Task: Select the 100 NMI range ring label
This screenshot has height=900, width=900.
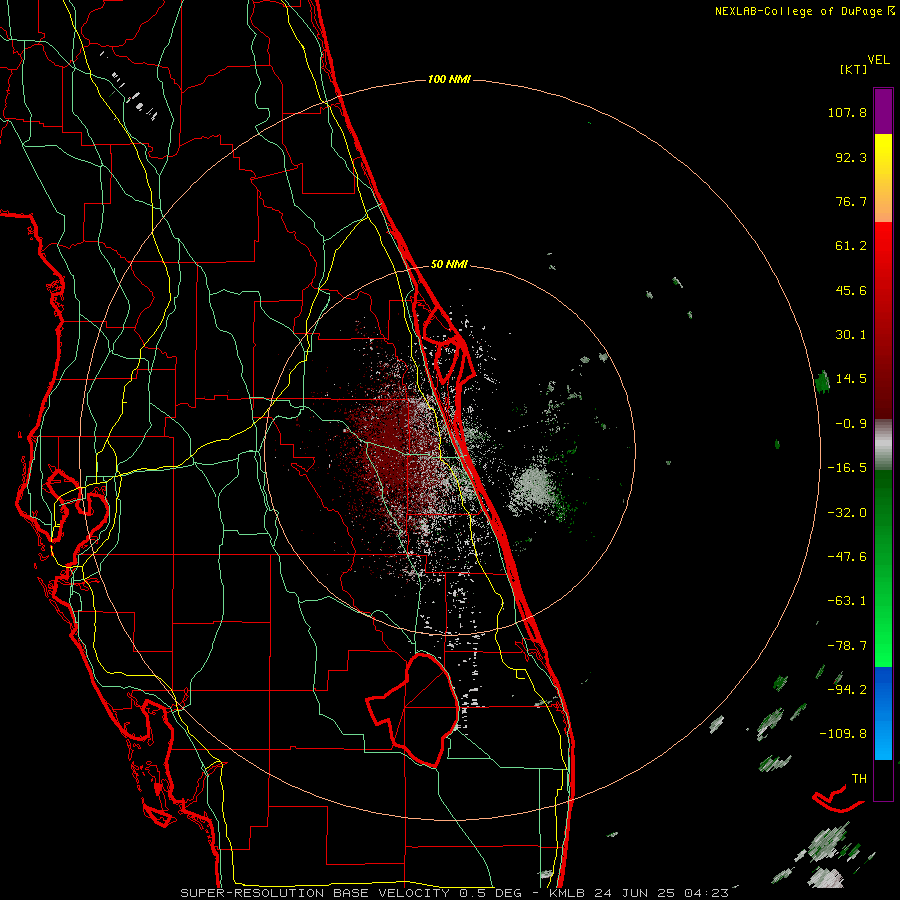Action: click(449, 79)
